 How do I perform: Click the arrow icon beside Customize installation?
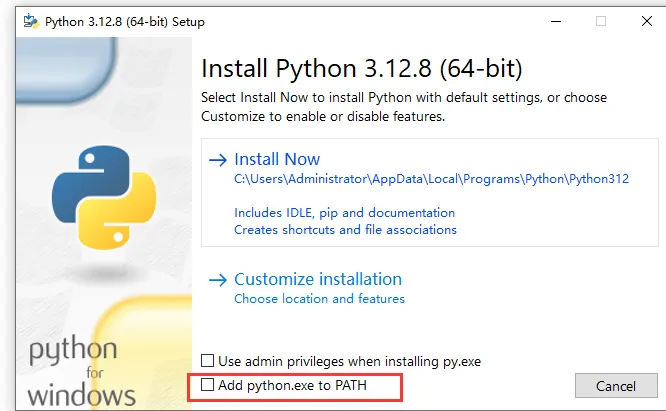coord(215,280)
